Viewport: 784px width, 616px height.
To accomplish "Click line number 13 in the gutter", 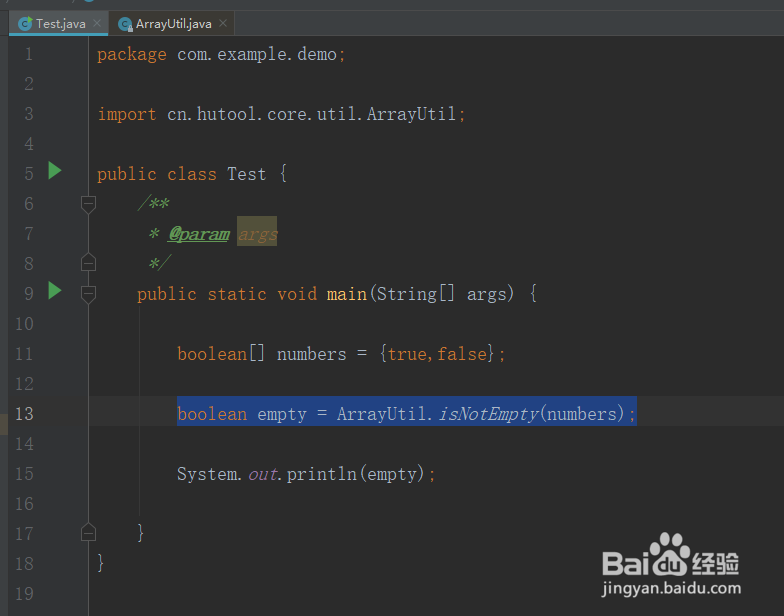I will pyautogui.click(x=24, y=414).
